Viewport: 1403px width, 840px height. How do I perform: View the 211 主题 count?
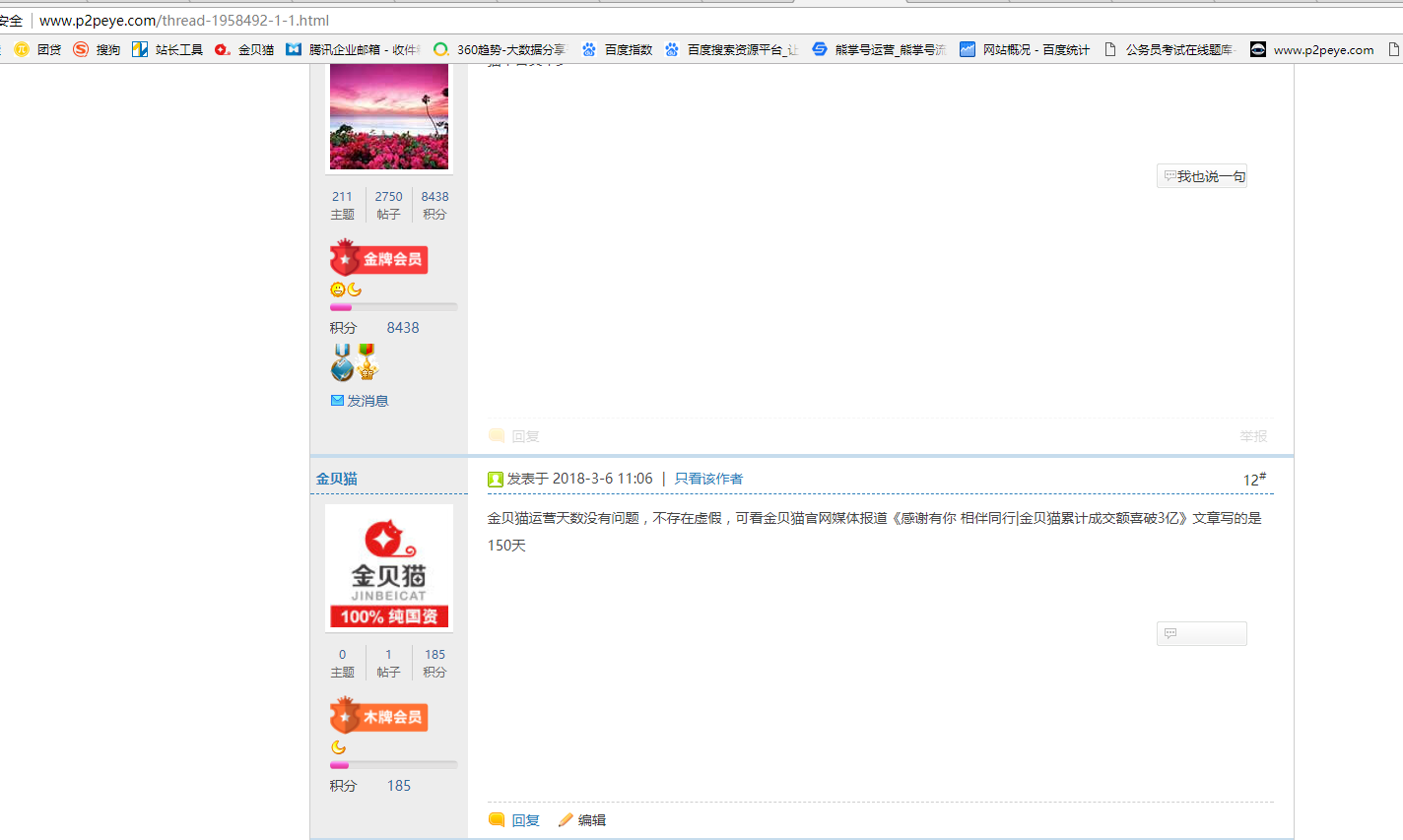[342, 205]
